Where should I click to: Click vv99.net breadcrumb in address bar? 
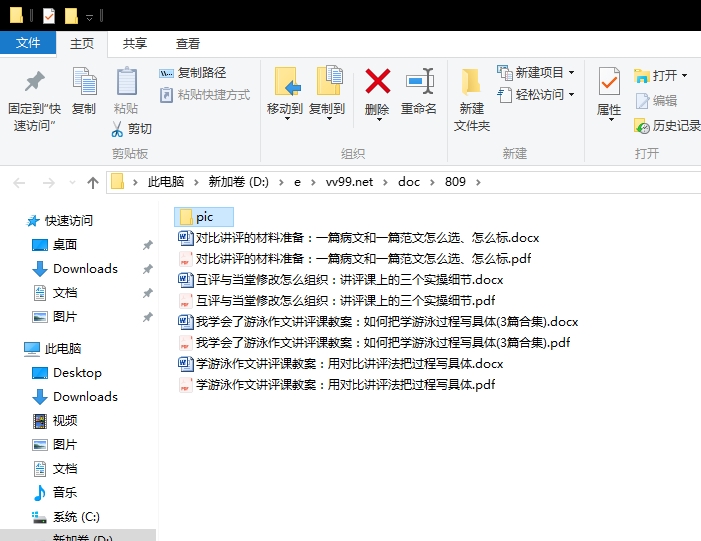pos(349,182)
